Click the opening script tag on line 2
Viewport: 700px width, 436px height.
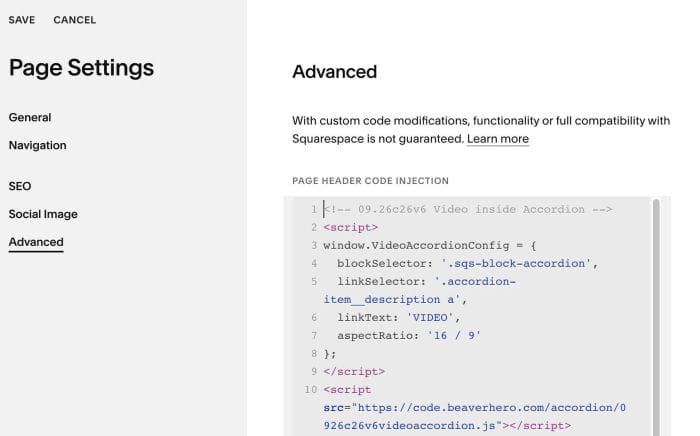click(350, 228)
